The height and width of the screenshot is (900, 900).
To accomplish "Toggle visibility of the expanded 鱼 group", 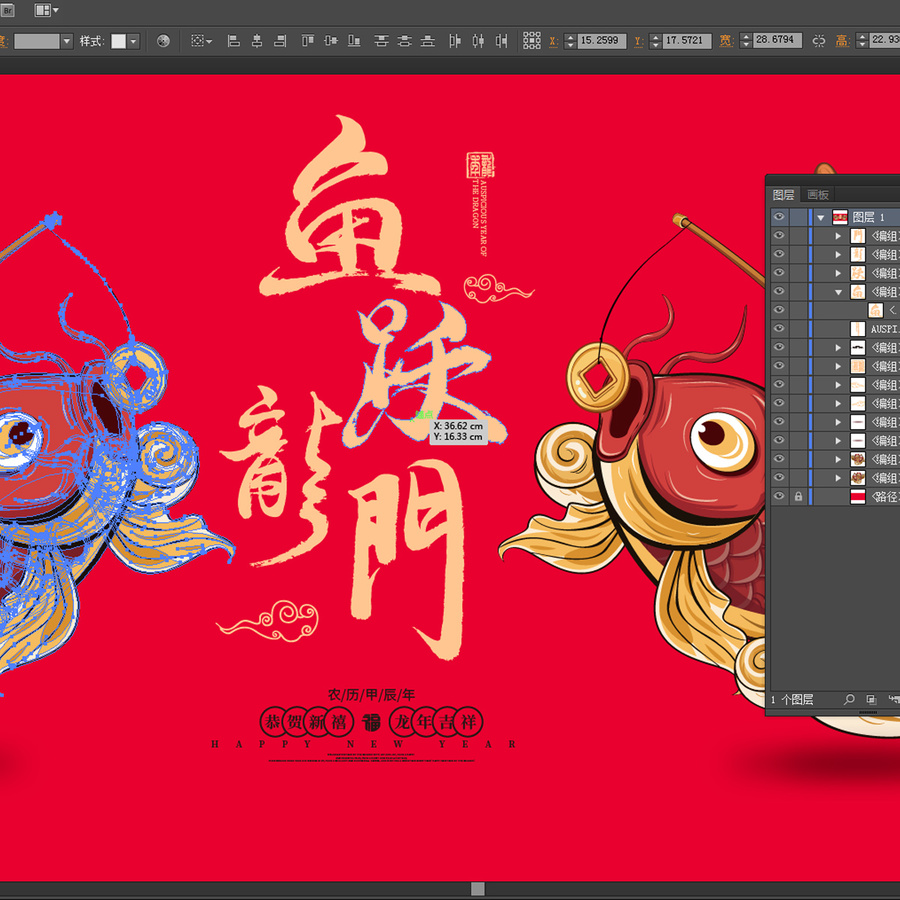I will click(779, 291).
